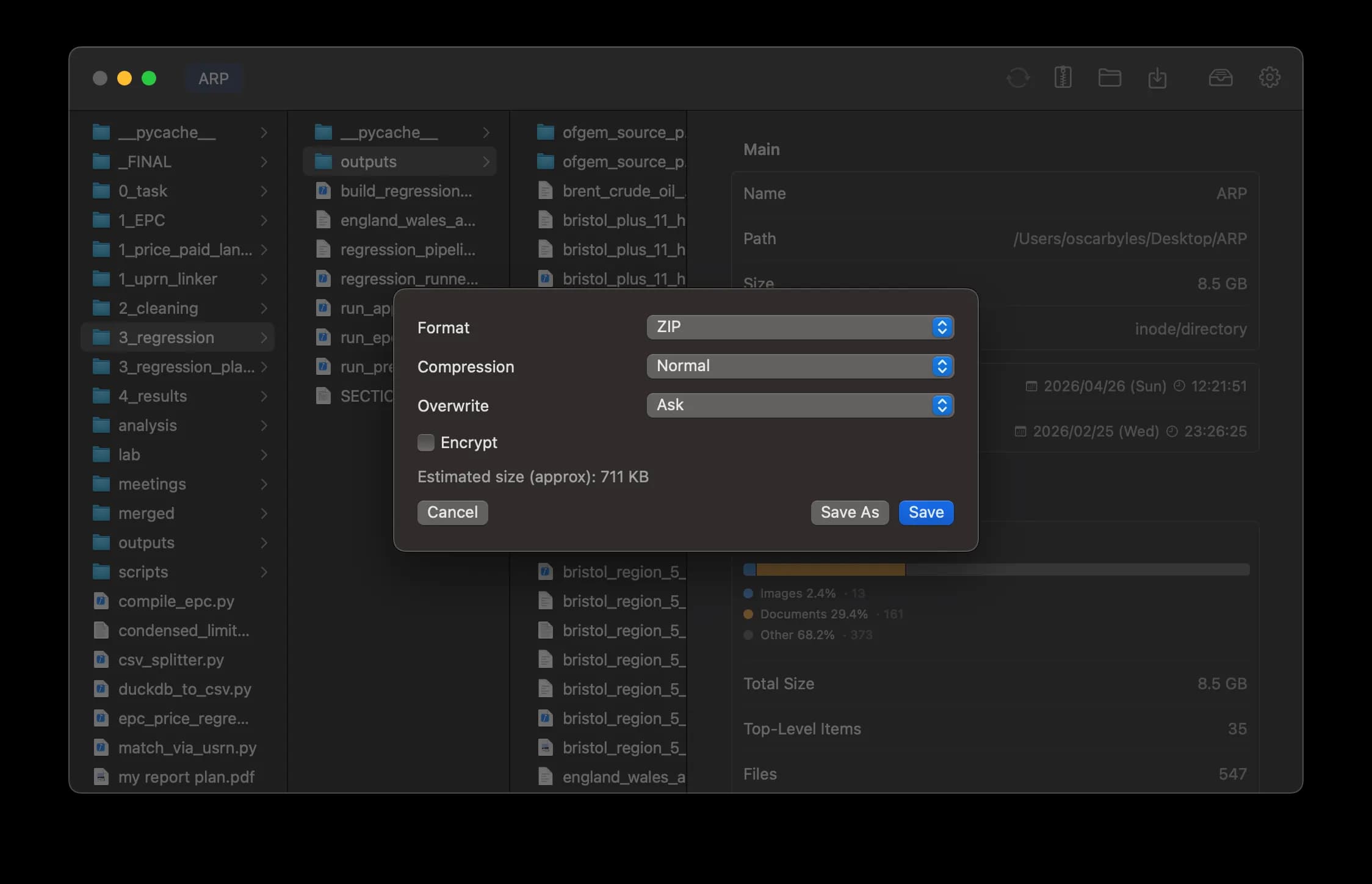Click the Main section heading
Viewport: 1372px width, 884px height.
pyautogui.click(x=761, y=150)
